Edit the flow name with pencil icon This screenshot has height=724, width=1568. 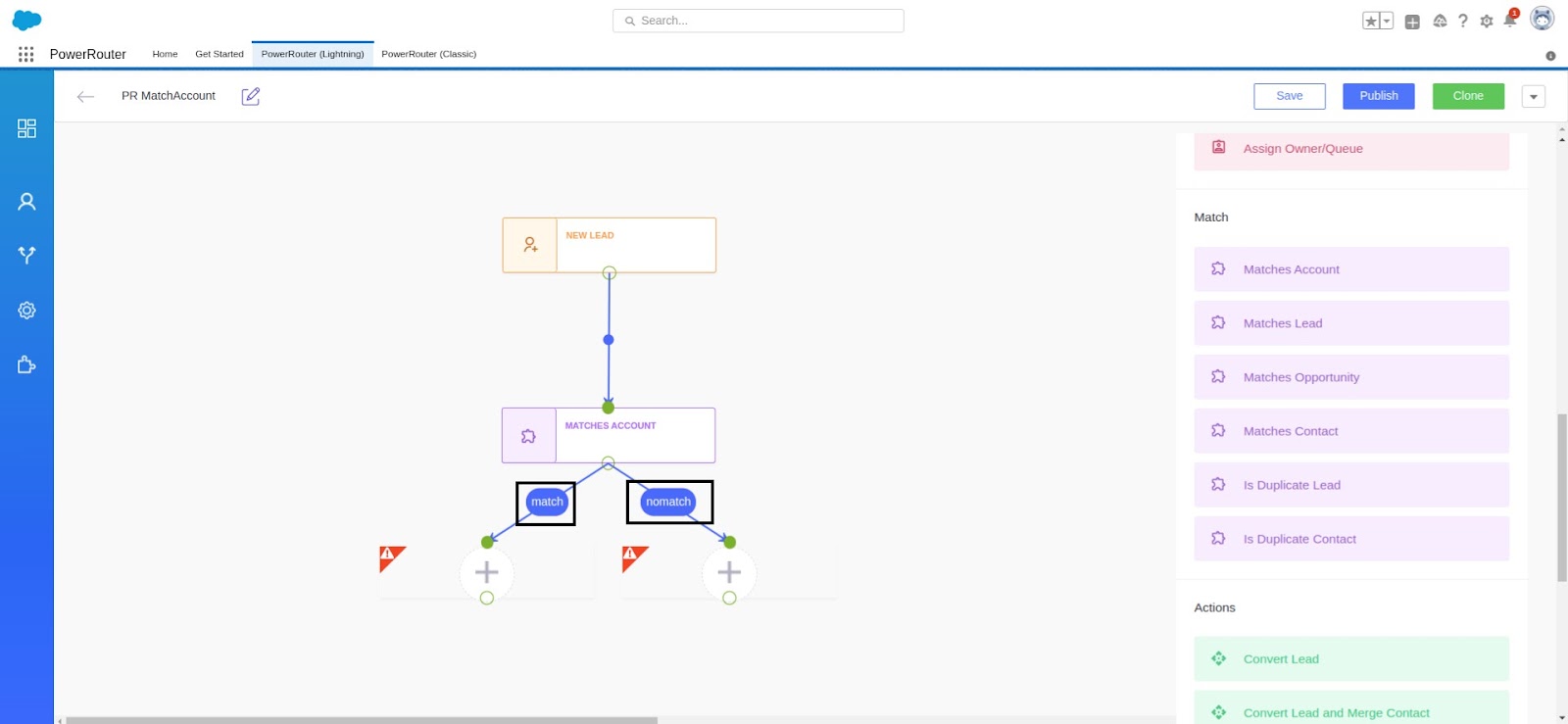pos(251,96)
